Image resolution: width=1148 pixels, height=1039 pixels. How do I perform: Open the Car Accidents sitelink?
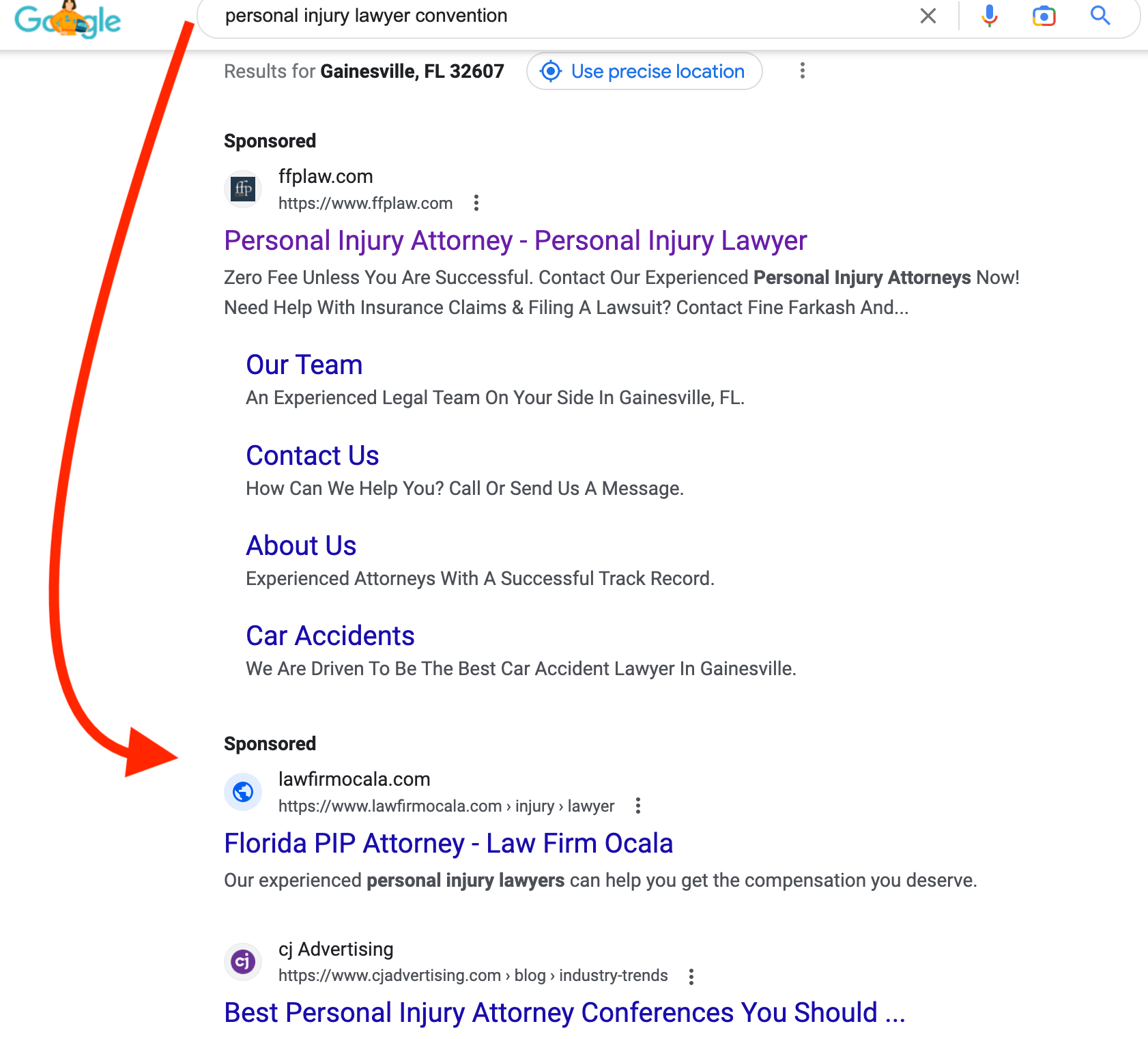[x=330, y=636]
